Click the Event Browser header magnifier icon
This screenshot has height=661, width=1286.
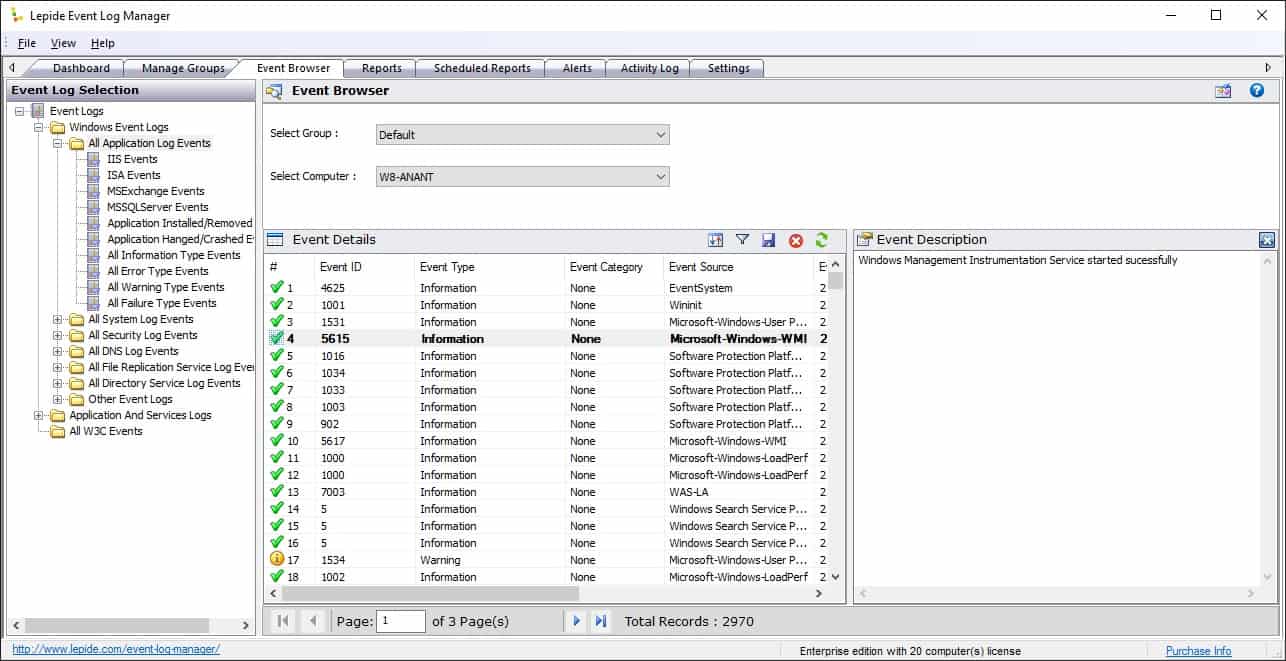click(x=274, y=91)
